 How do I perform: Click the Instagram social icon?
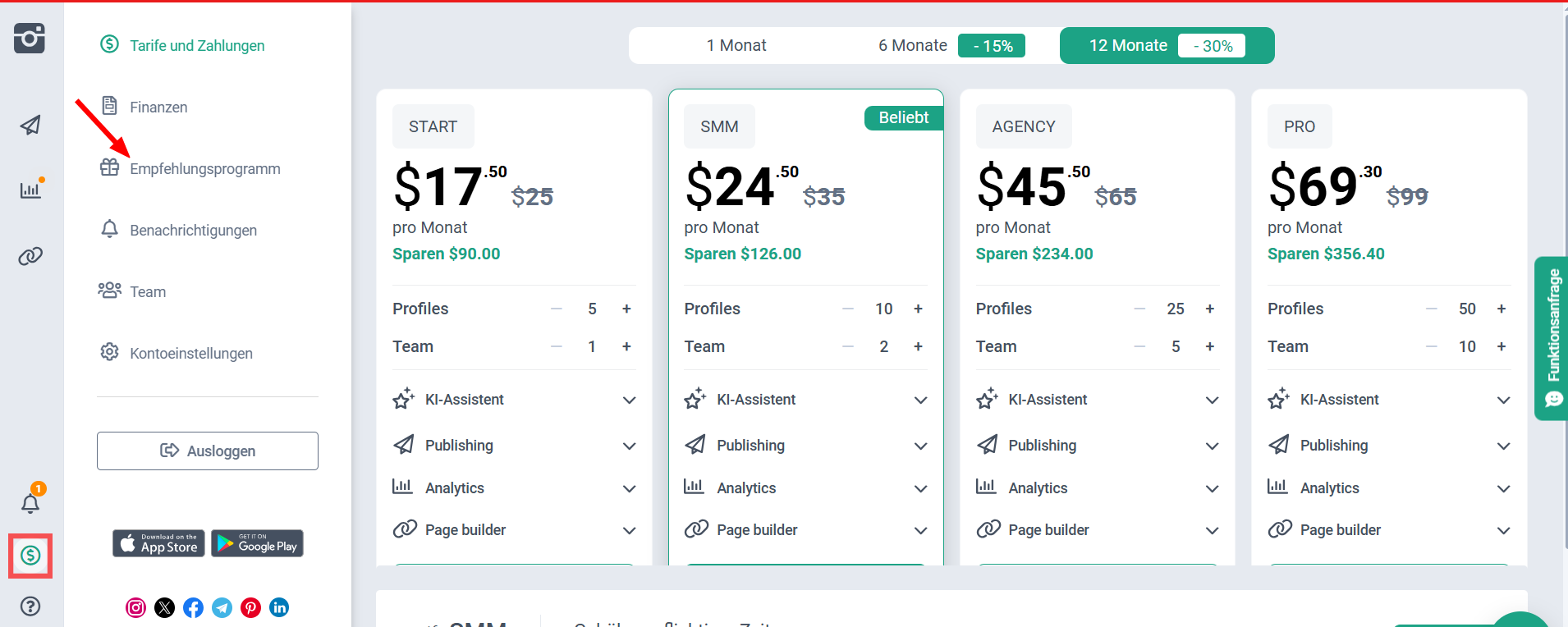click(x=136, y=607)
